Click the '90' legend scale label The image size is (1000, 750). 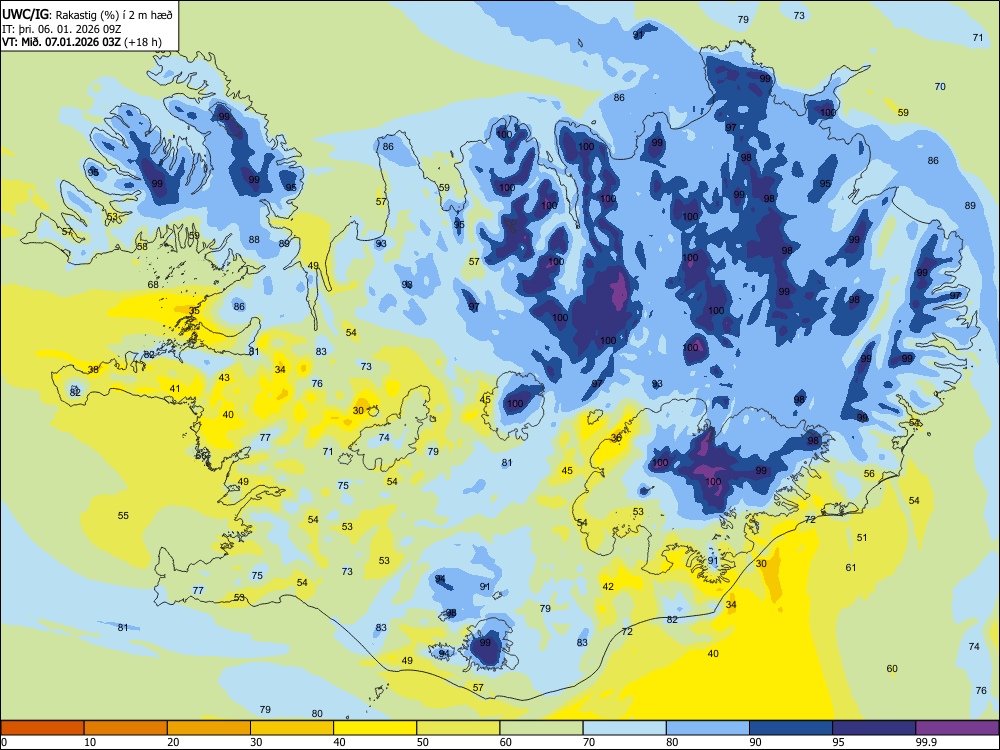point(755,742)
